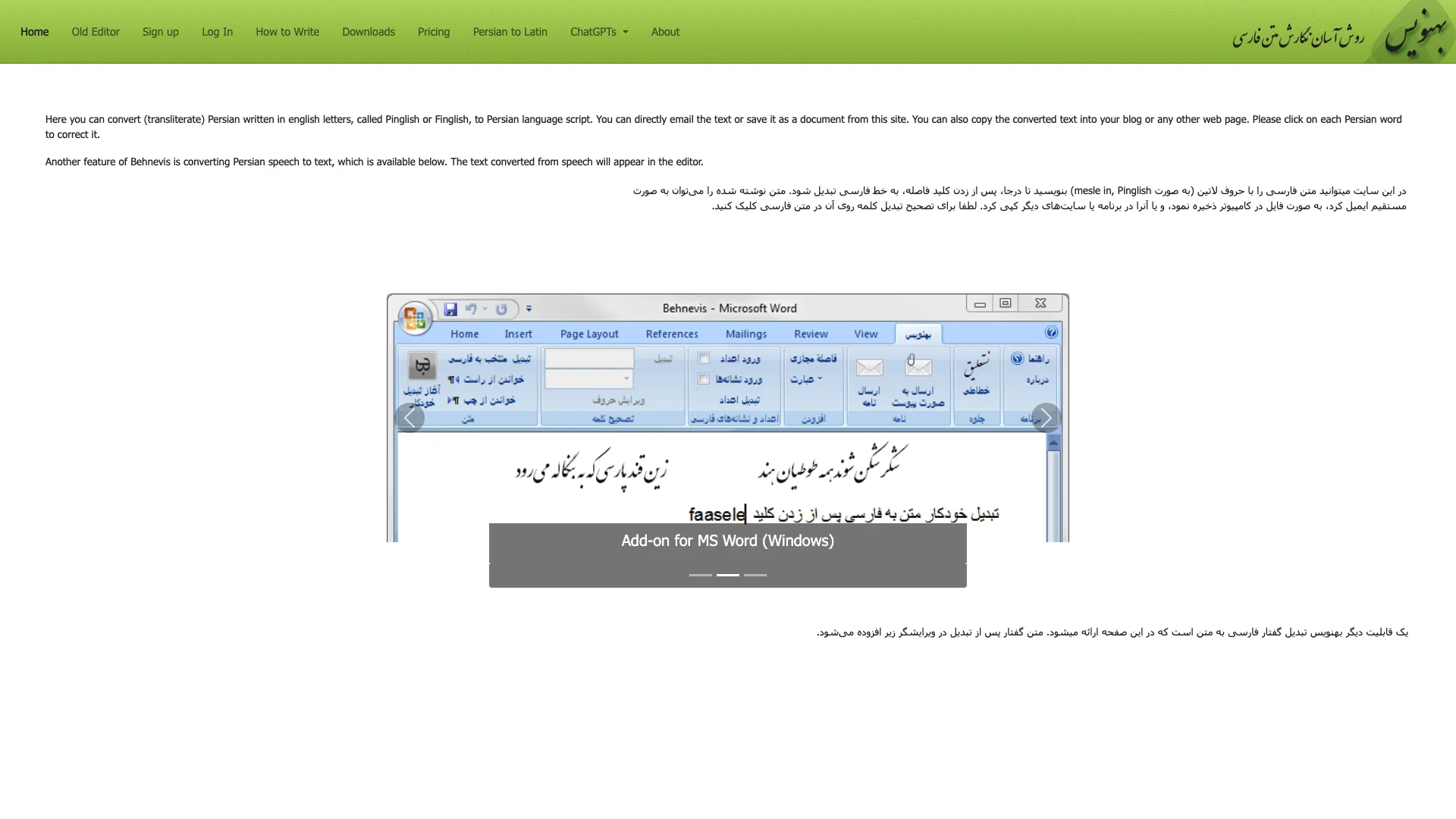1456x819 pixels.
Task: Open the References tab in Word ribbon
Action: [671, 333]
